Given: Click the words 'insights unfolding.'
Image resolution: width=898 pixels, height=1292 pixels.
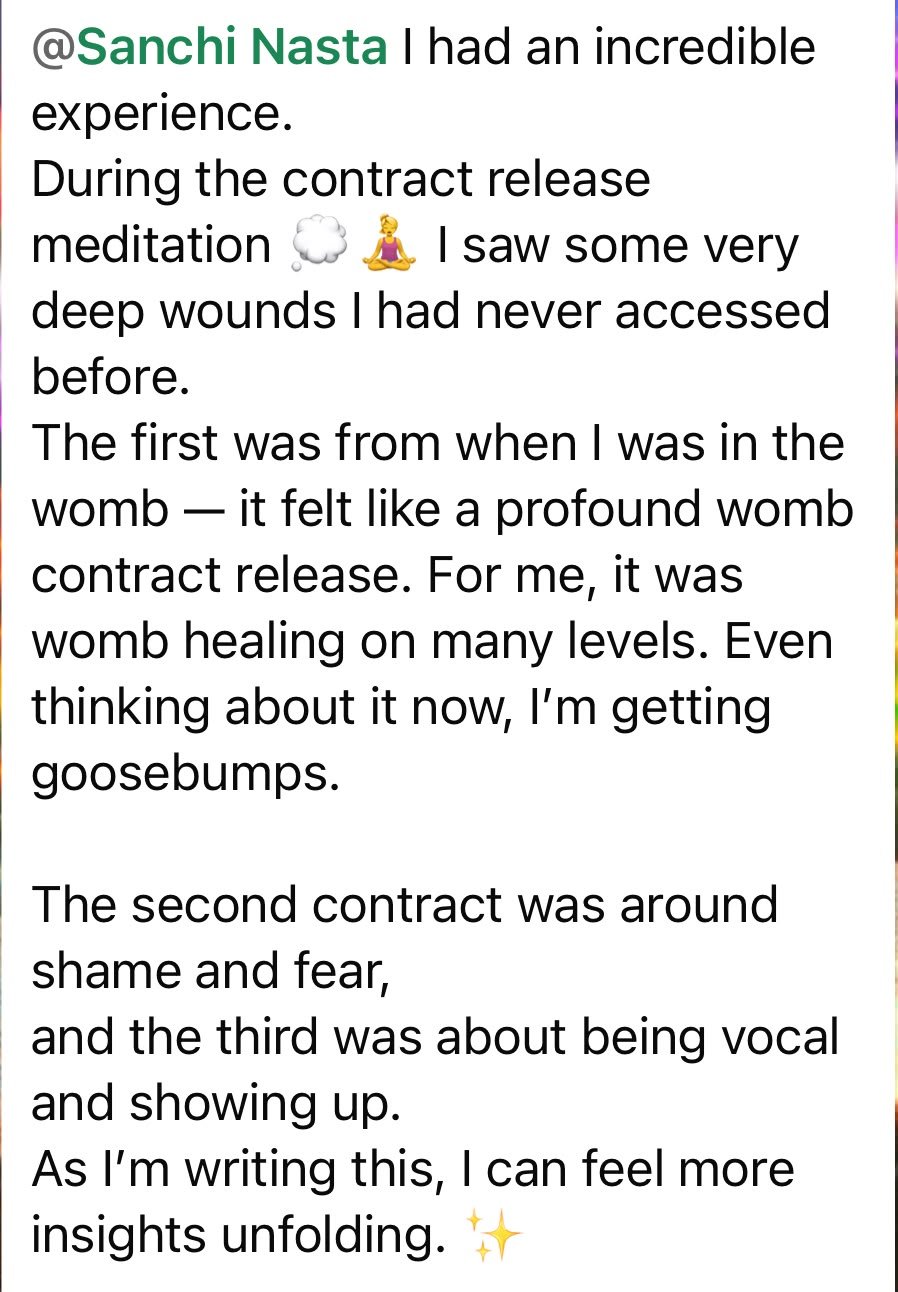Looking at the screenshot, I should pos(238,1237).
